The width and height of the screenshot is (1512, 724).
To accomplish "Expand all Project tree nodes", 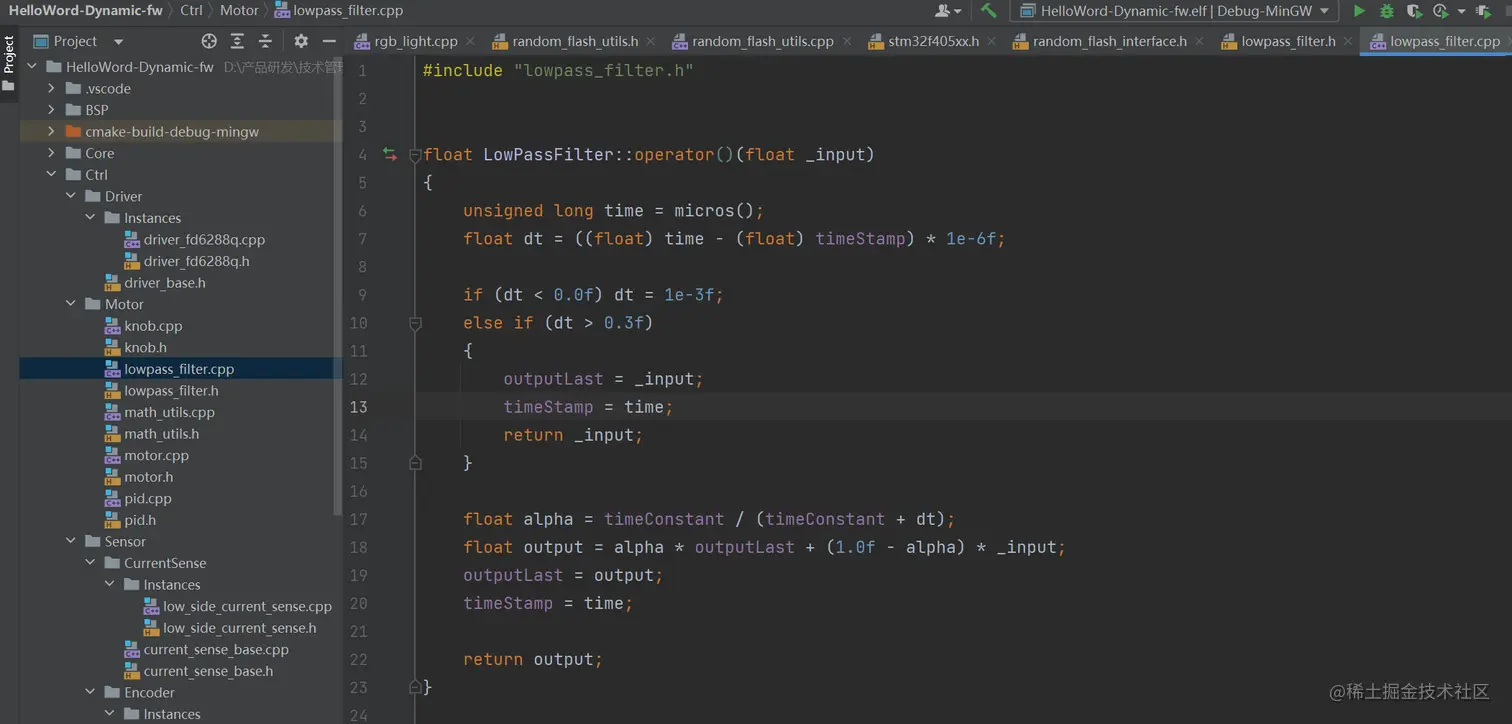I will click(x=237, y=41).
